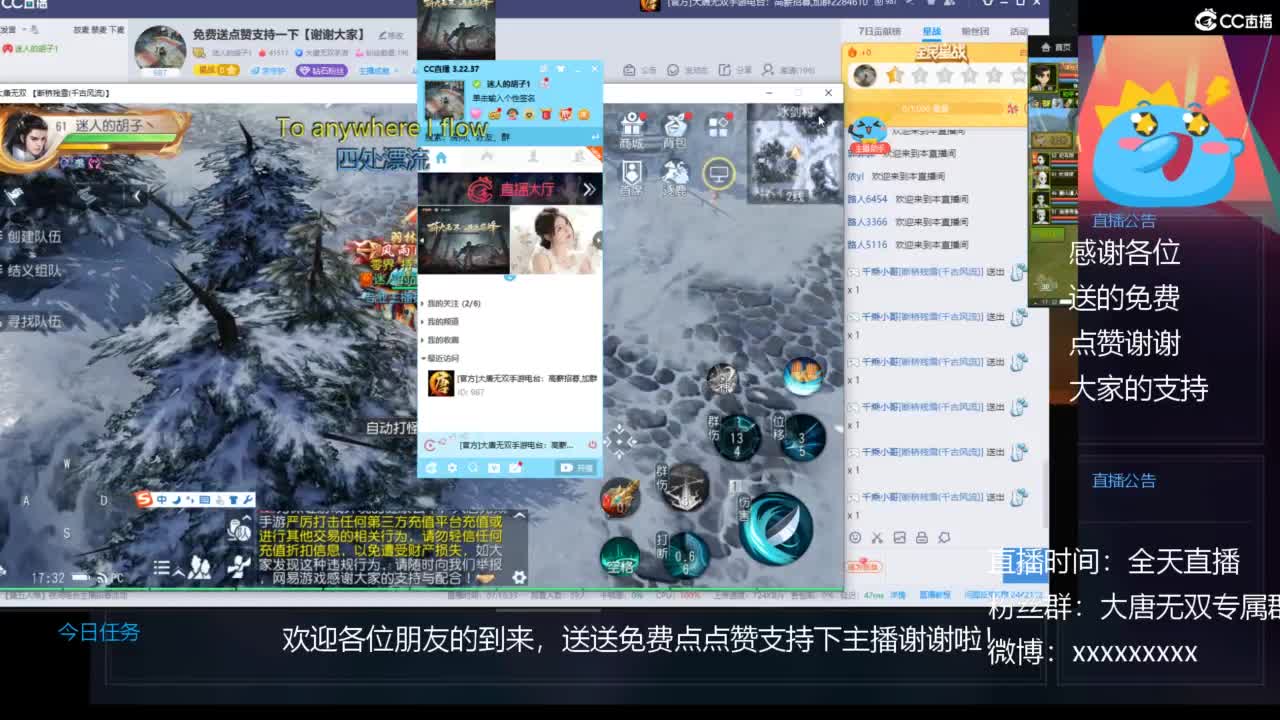Viewport: 1280px width, 720px height.
Task: Switch to the 粉丝团 tab
Action: point(974,32)
